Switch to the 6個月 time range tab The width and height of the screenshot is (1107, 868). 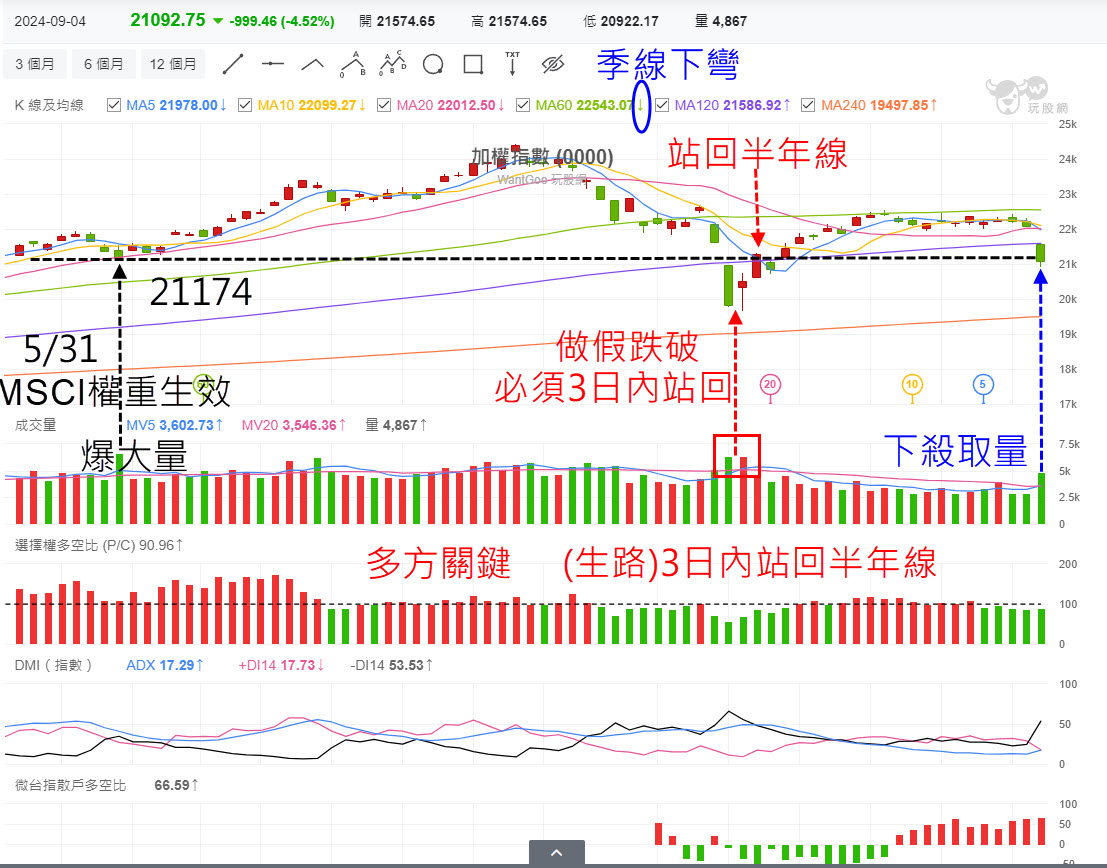[103, 63]
